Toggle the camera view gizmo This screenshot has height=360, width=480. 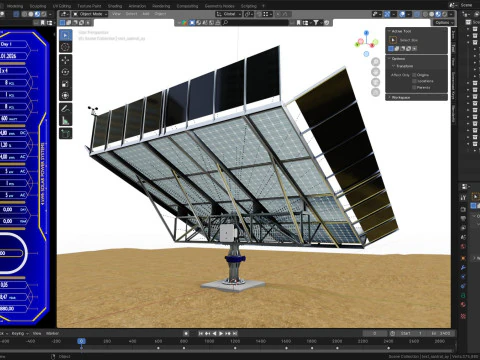pos(375,82)
